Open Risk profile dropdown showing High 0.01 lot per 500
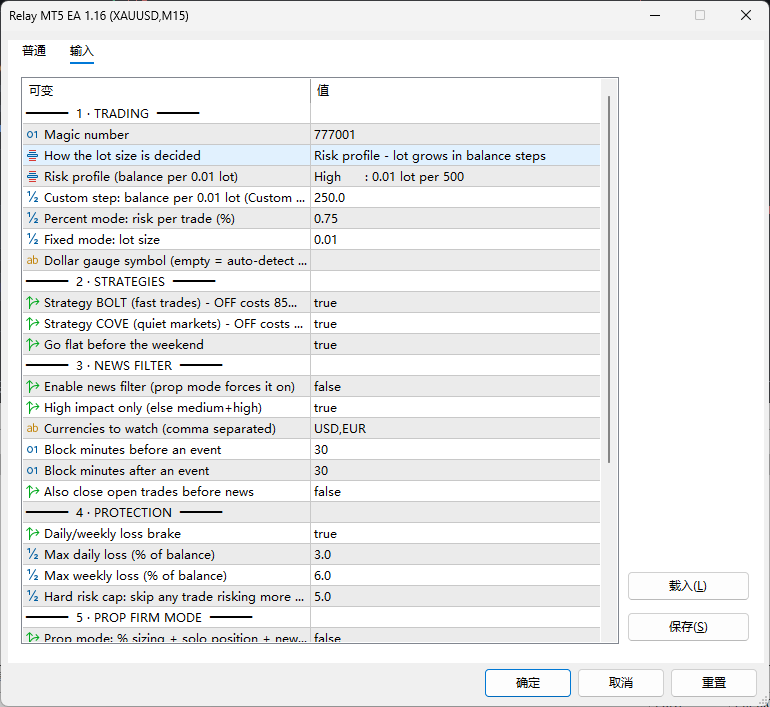The image size is (770, 707). [455, 177]
